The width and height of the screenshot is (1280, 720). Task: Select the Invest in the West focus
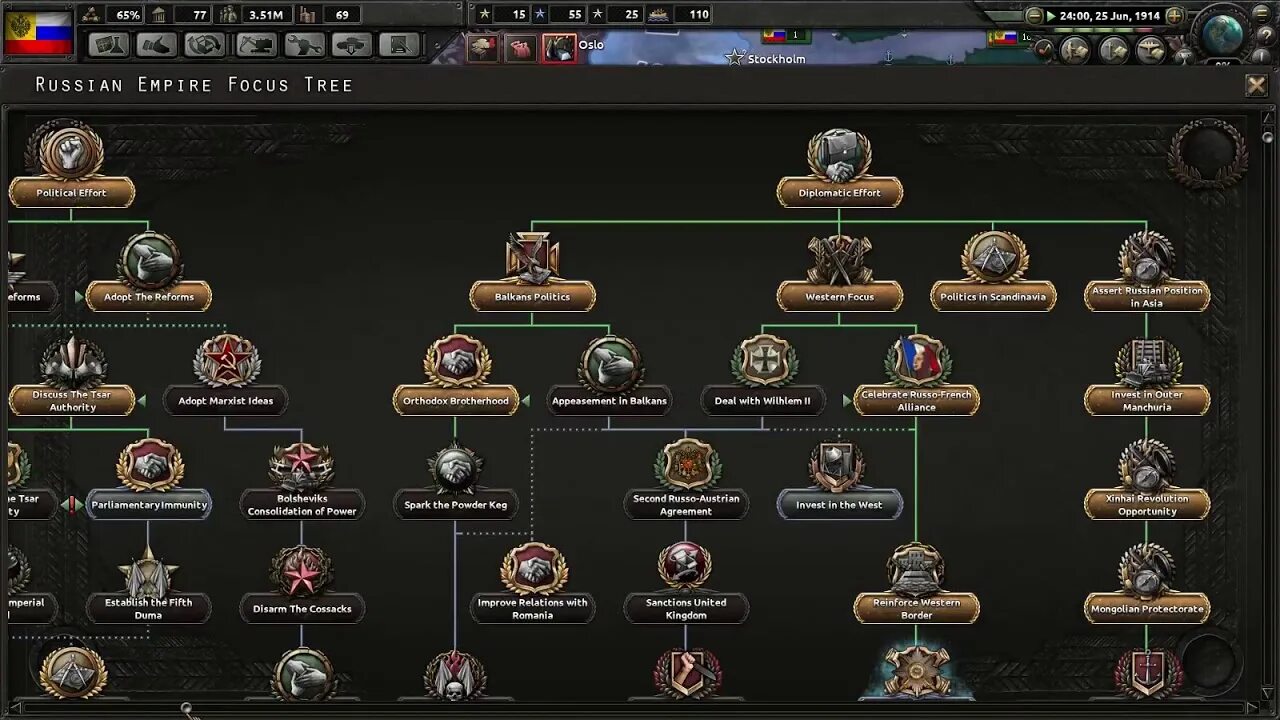tap(840, 480)
